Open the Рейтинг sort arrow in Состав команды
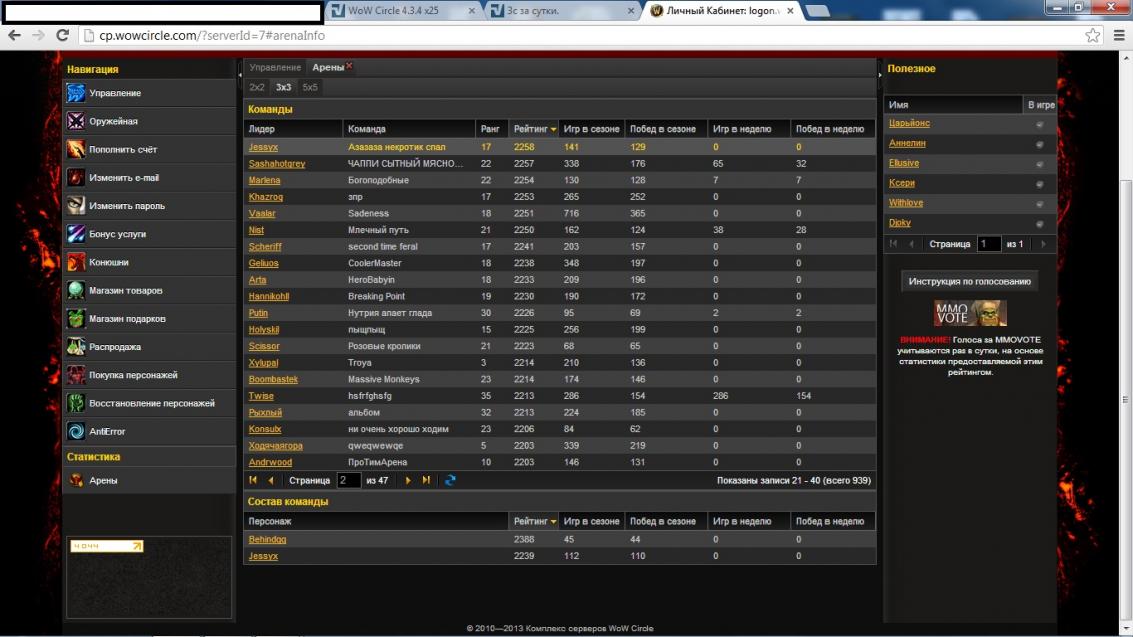 click(553, 522)
